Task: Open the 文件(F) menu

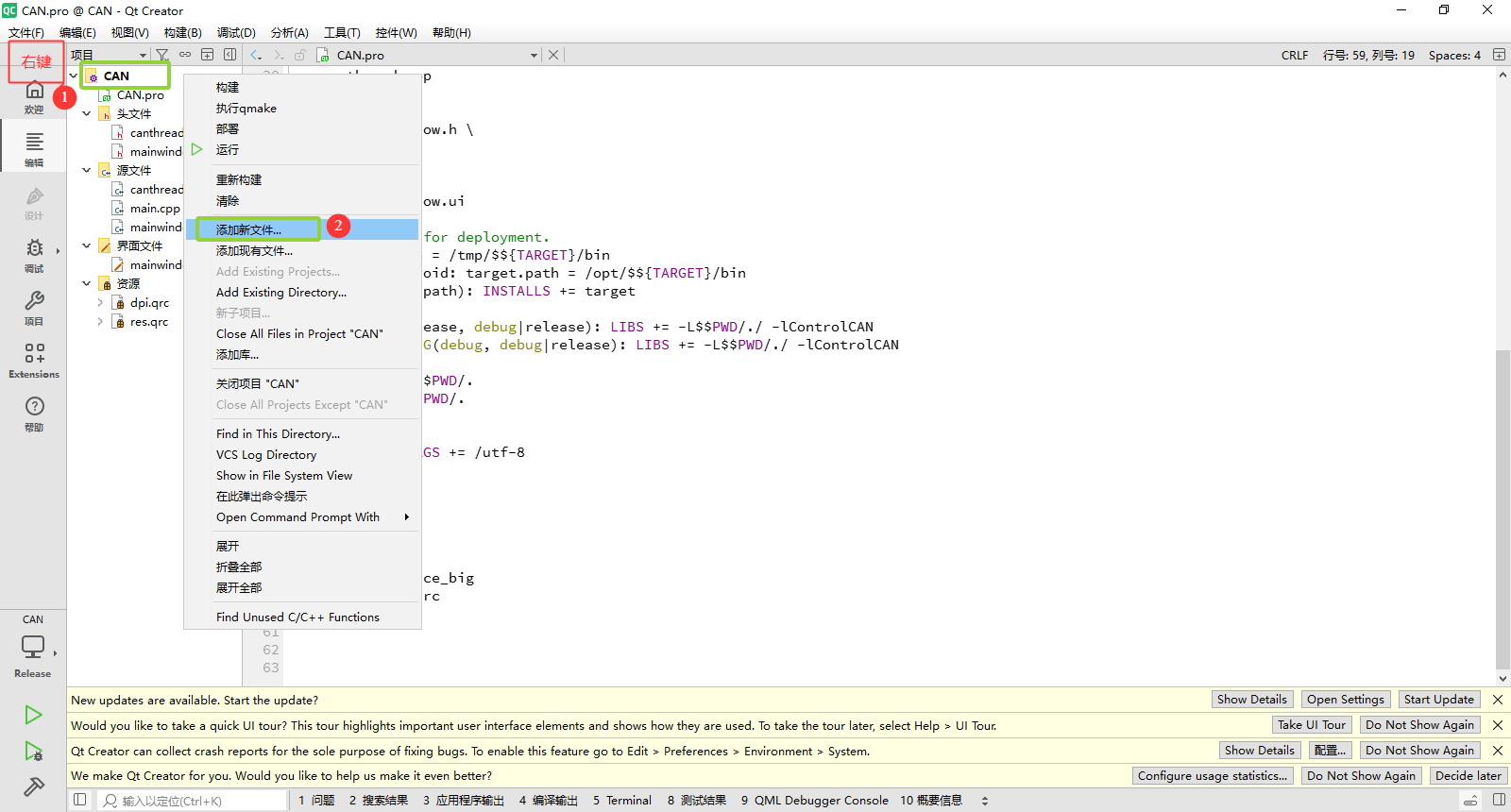Action: 26,32
